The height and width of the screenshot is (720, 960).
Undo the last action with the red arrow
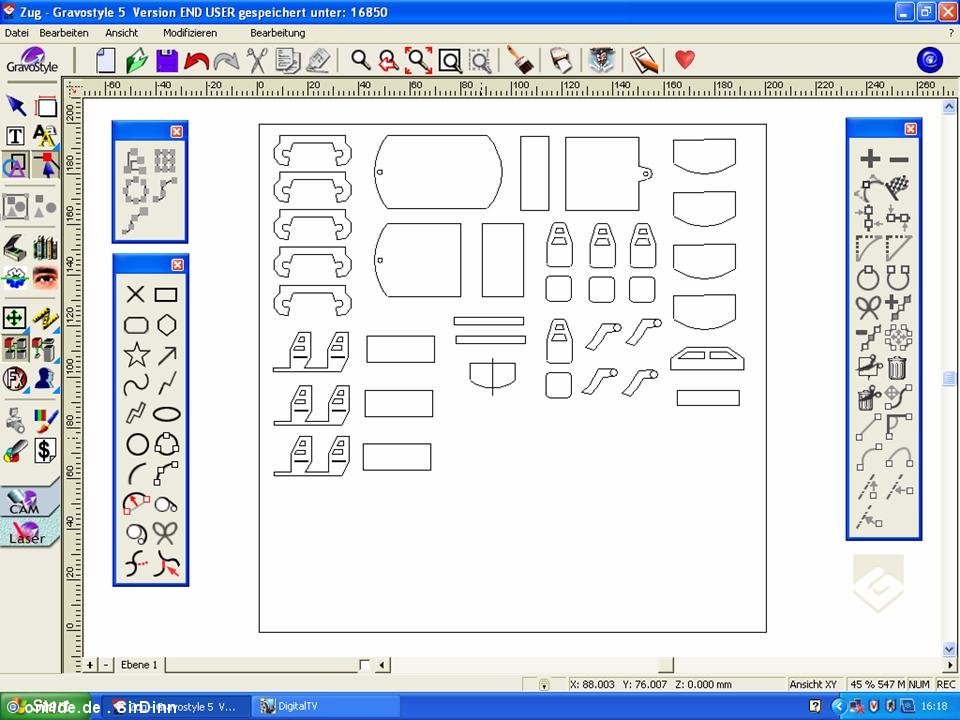[196, 61]
